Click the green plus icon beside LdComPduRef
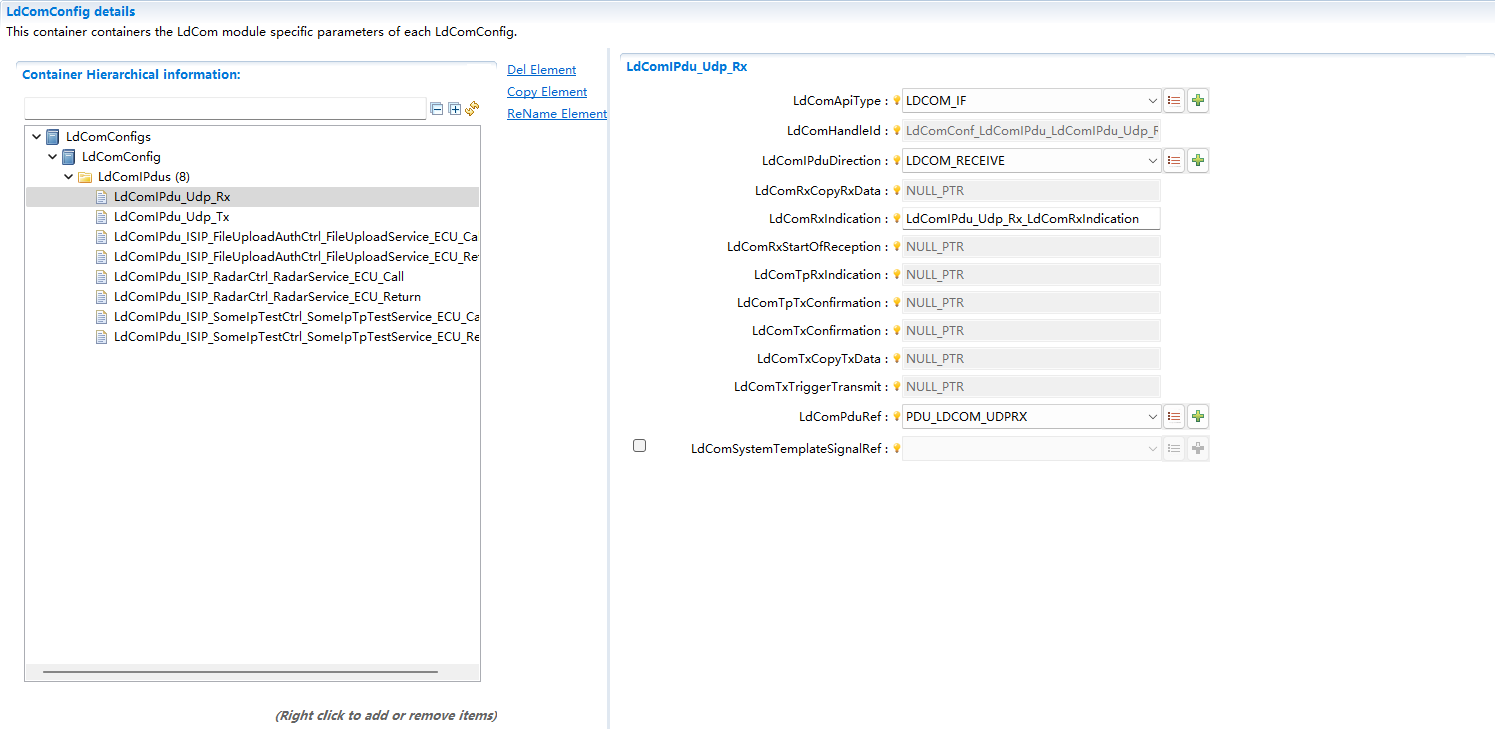 pyautogui.click(x=1197, y=416)
